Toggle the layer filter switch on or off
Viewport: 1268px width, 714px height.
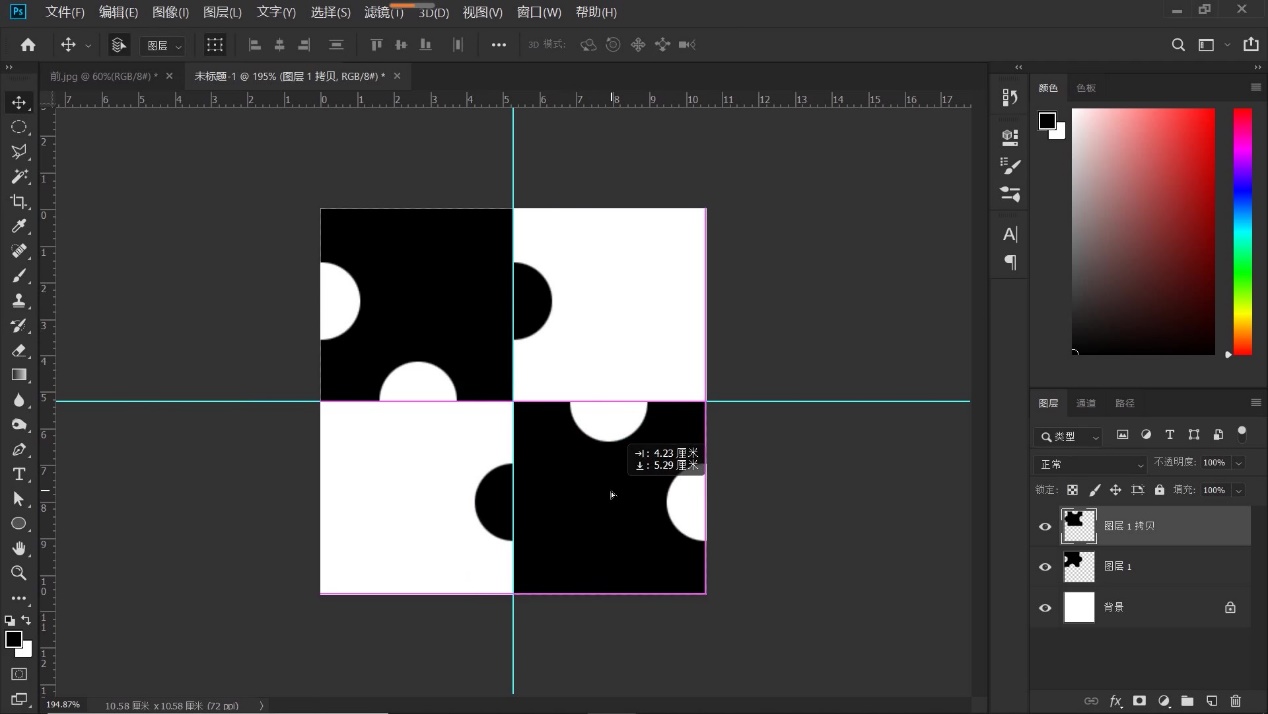[x=1242, y=434]
